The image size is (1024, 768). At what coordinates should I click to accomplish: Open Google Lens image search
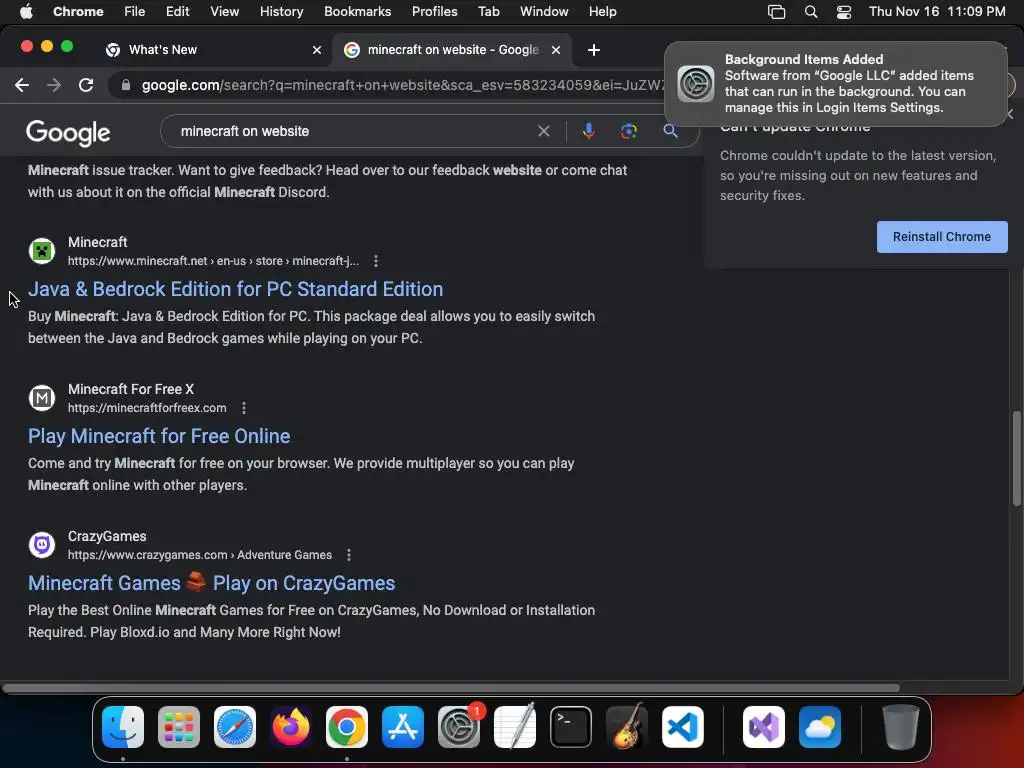(628, 131)
